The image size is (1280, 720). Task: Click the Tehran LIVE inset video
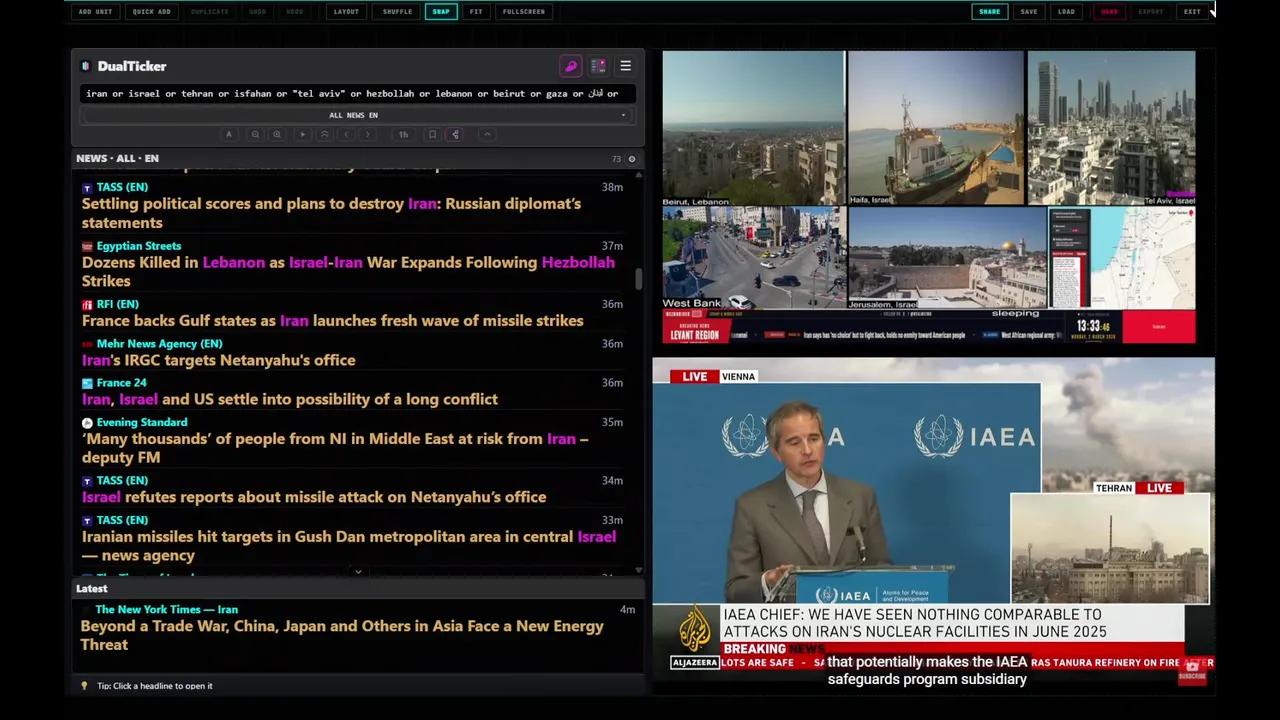pyautogui.click(x=1110, y=548)
